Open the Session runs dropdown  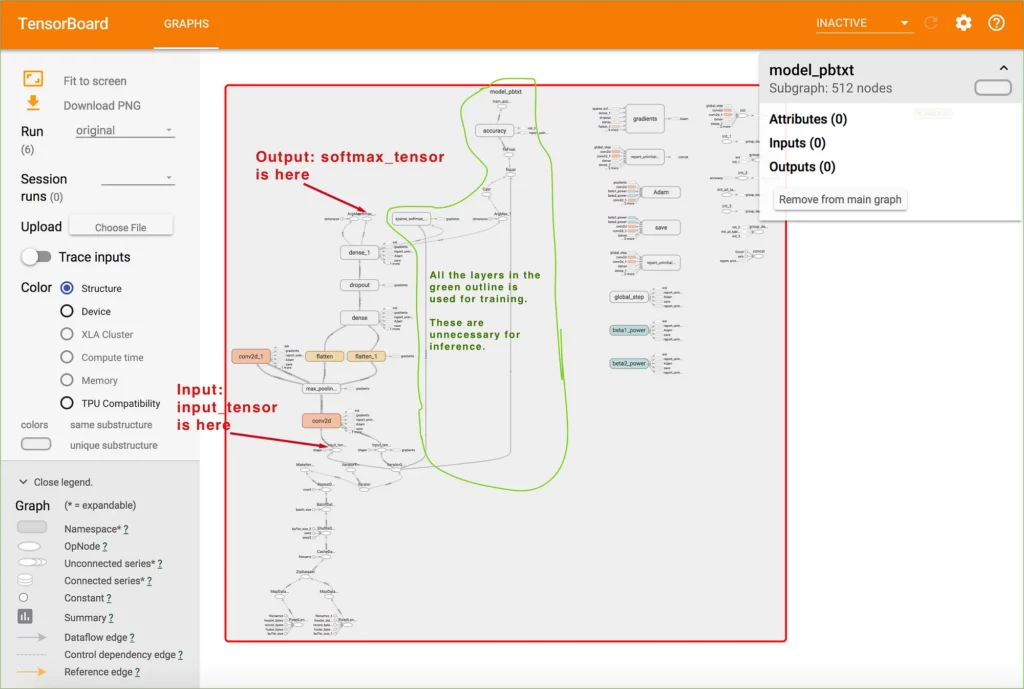click(138, 177)
